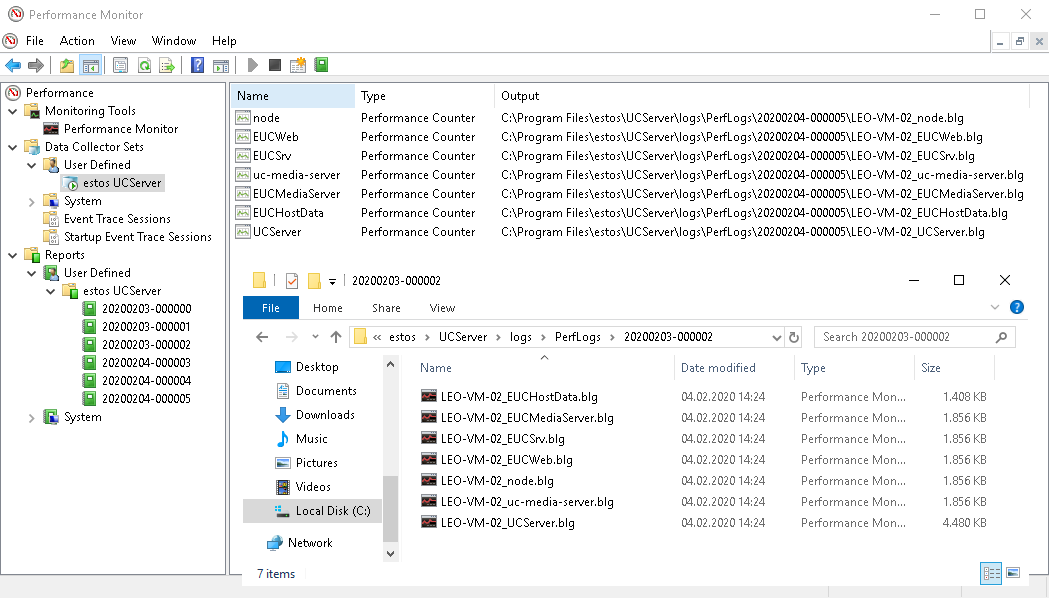Collapse the Data Collector Sets tree node
This screenshot has width=1049, height=598.
click(x=14, y=147)
